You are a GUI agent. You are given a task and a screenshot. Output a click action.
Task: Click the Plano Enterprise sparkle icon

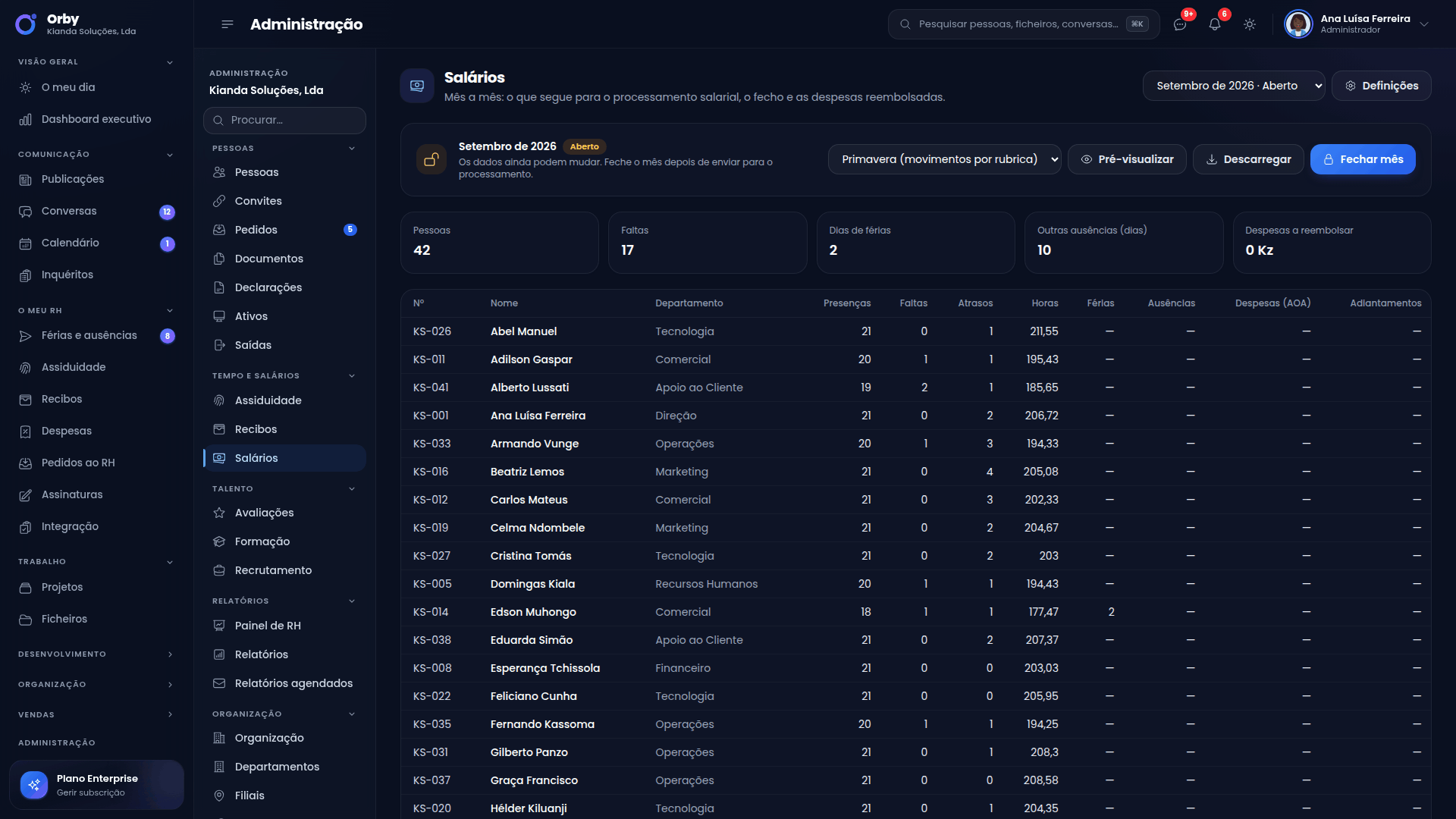point(34,785)
